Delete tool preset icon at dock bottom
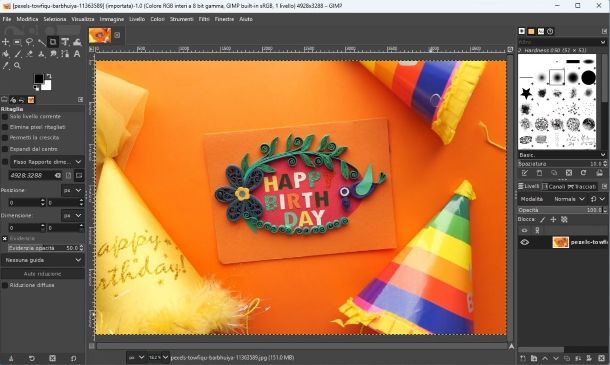This screenshot has height=365, width=610. [53, 358]
